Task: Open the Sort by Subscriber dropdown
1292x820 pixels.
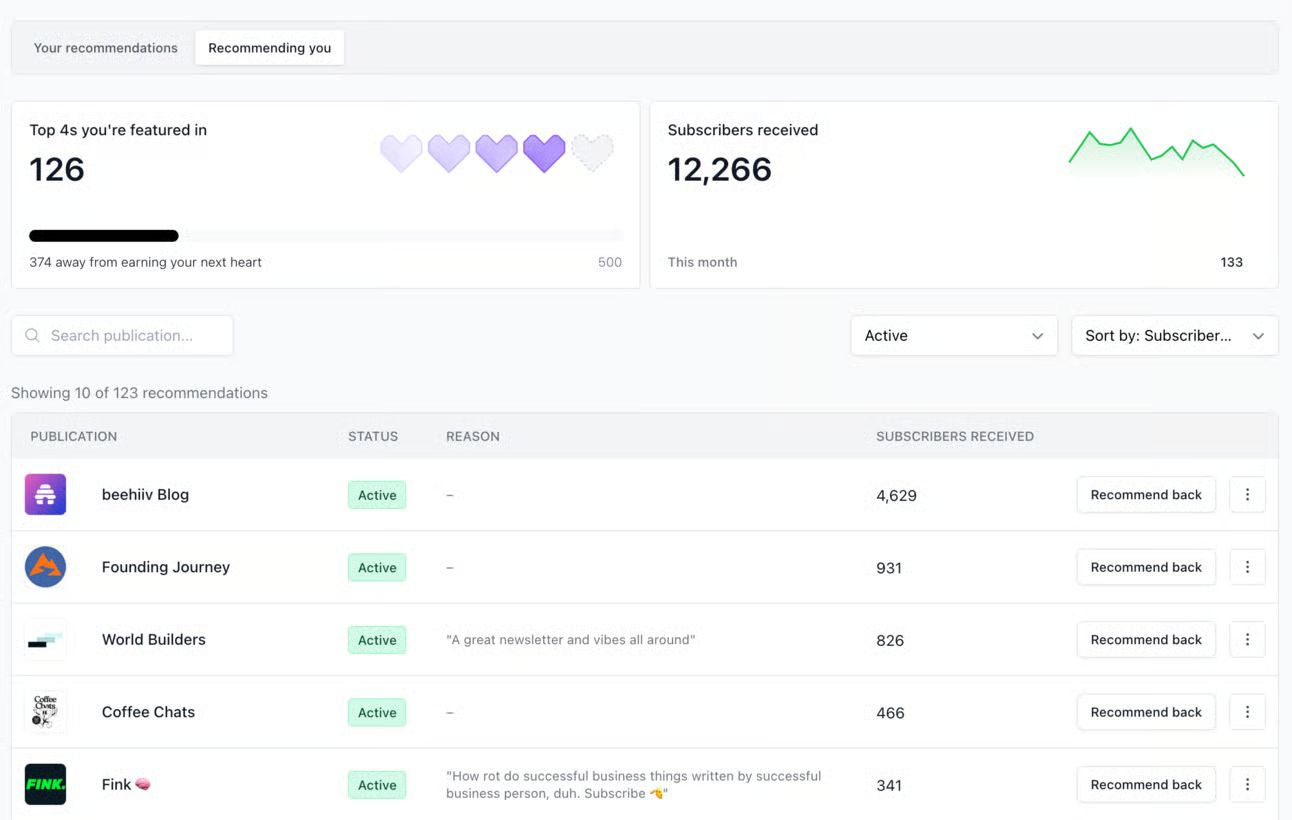Action: pyautogui.click(x=1174, y=336)
